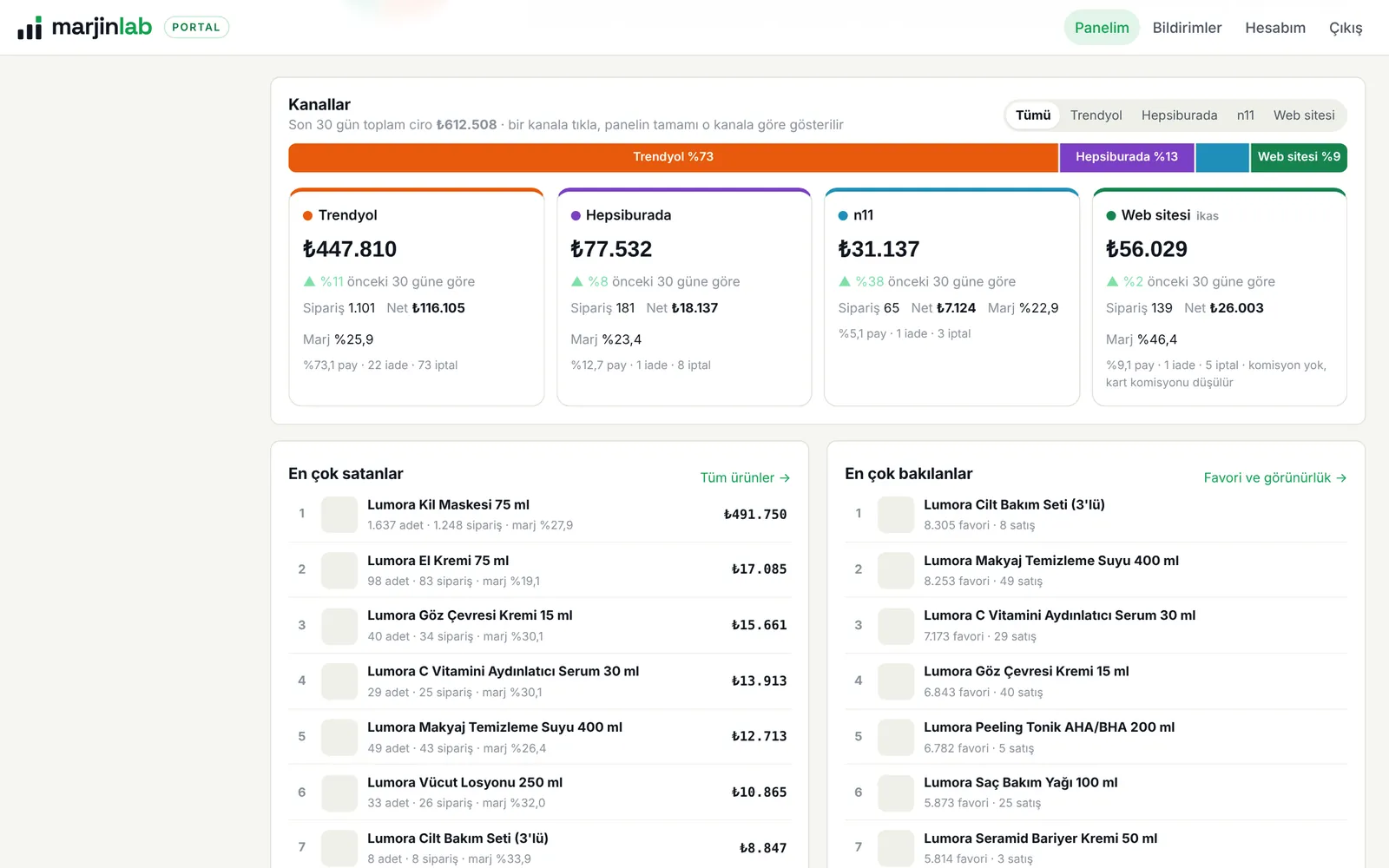
Task: Filter the panel by Hepsiburada
Action: (1179, 115)
